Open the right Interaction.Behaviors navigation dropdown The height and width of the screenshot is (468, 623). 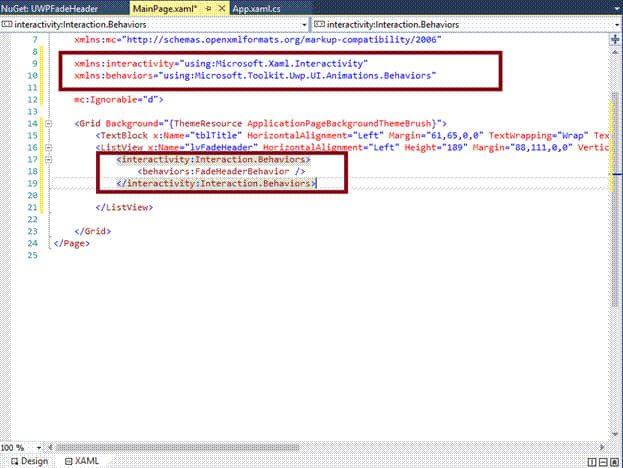[x=618, y=25]
